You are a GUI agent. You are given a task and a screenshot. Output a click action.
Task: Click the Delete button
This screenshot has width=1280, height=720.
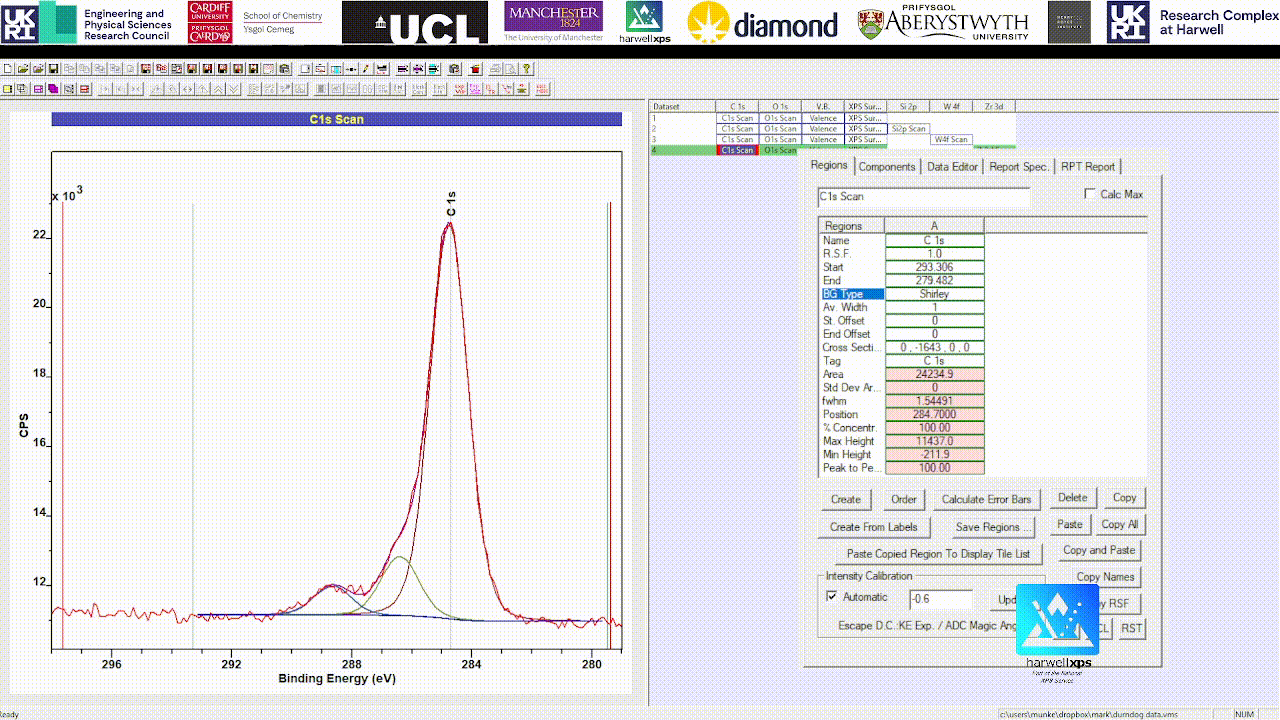[1073, 497]
